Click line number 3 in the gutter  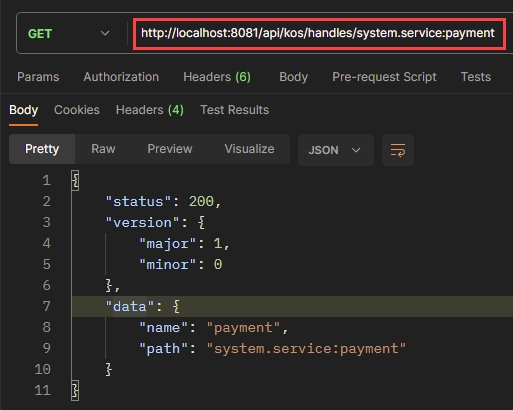[46, 222]
